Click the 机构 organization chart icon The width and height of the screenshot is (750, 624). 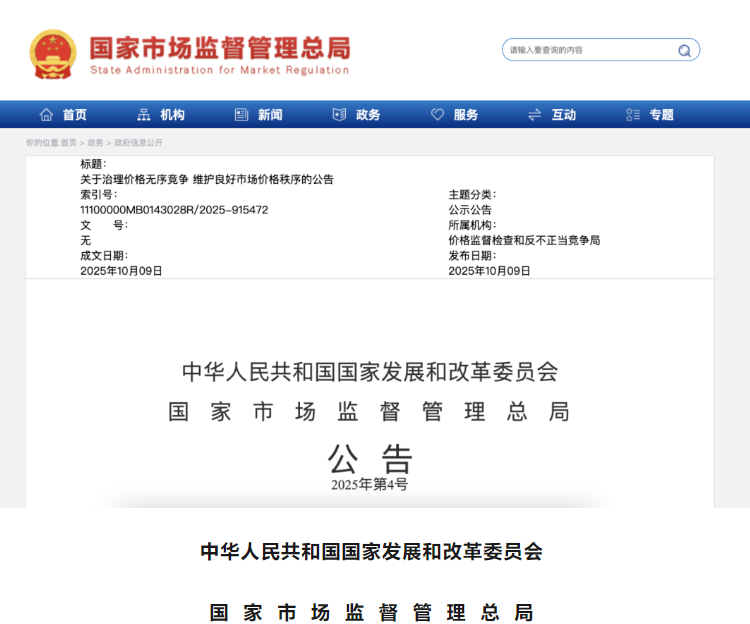click(x=144, y=115)
